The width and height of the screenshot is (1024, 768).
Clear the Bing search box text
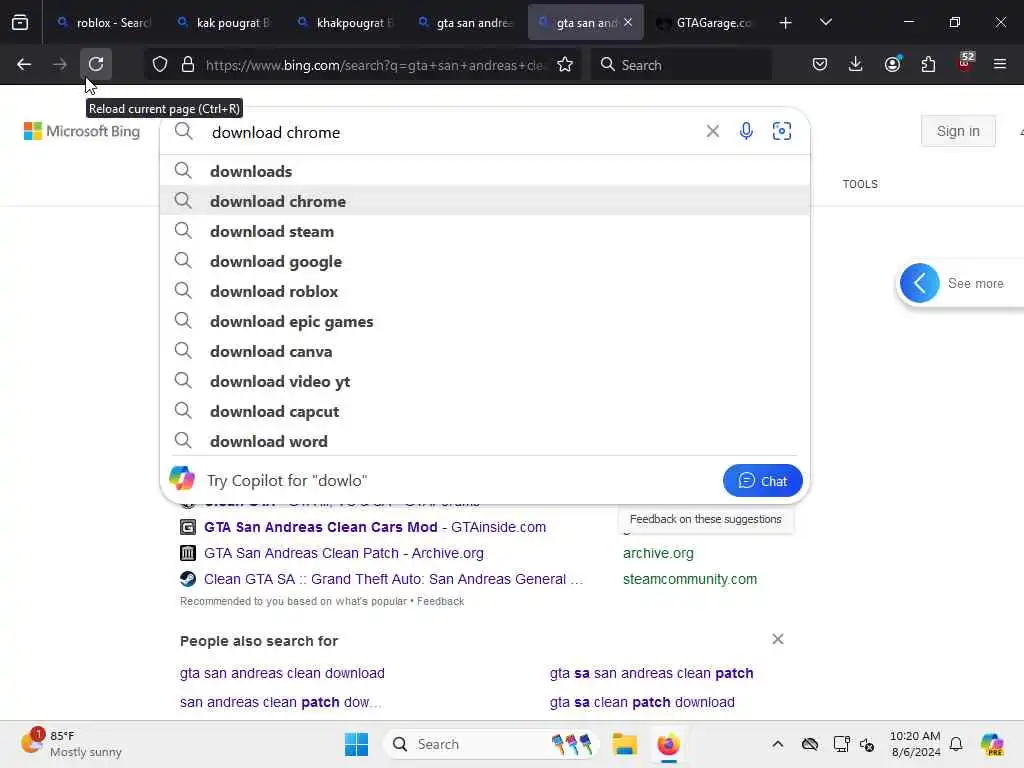pyautogui.click(x=712, y=131)
